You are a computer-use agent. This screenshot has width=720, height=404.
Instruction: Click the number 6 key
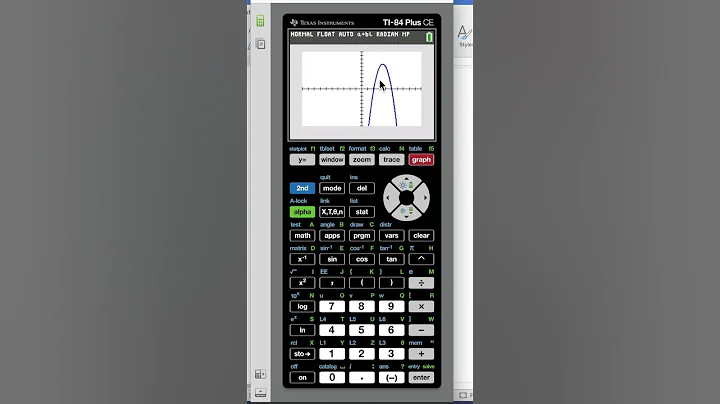pyautogui.click(x=392, y=330)
